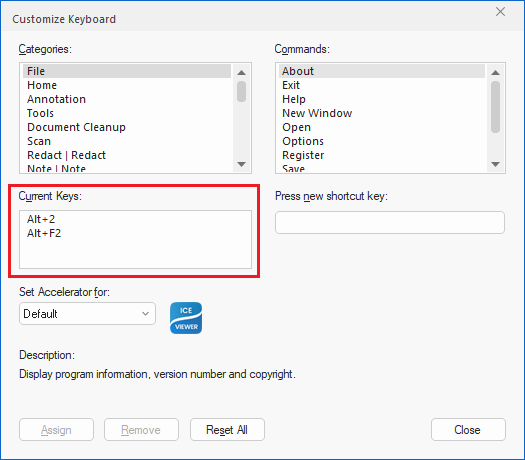Click the Press new shortcut key field

click(x=390, y=222)
